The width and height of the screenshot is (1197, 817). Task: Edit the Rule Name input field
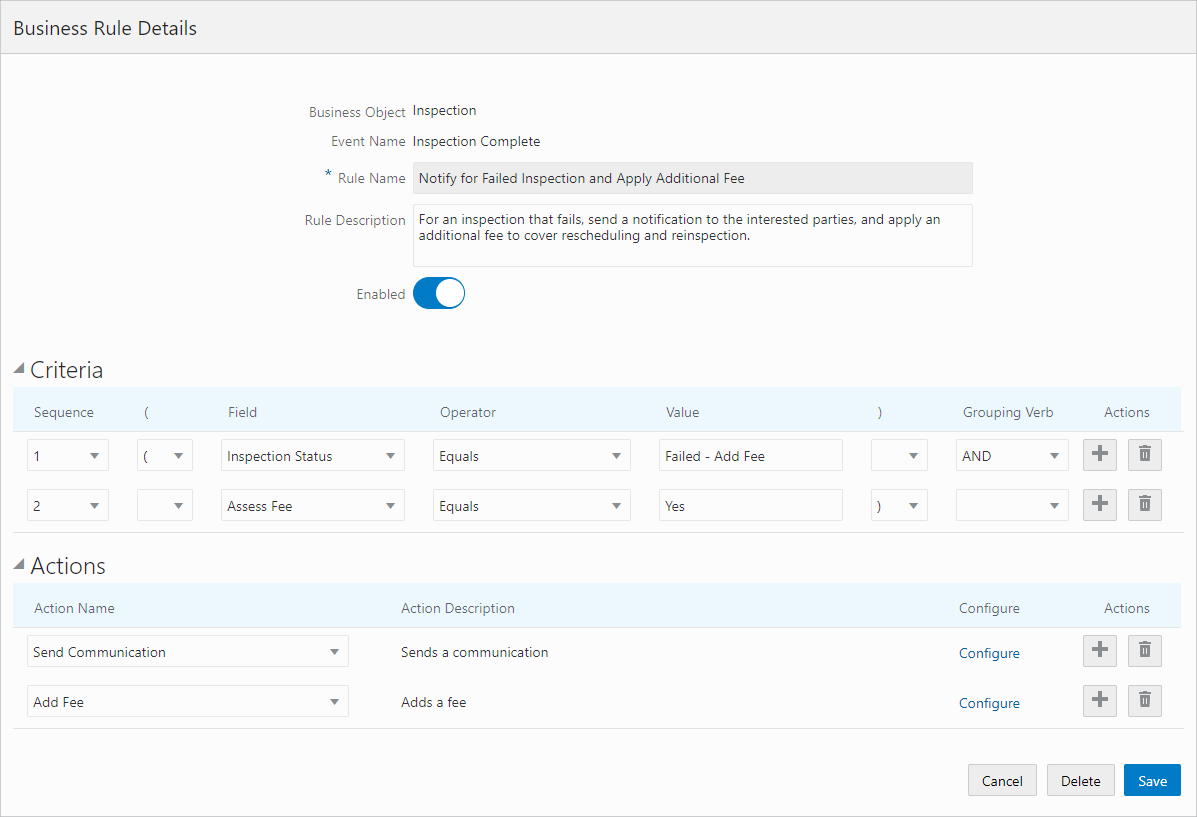692,177
